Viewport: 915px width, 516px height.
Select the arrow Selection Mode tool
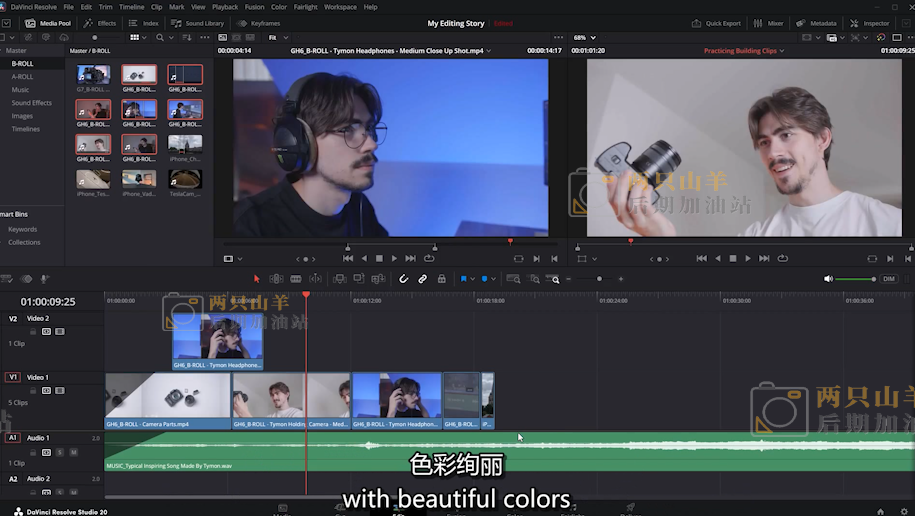256,279
